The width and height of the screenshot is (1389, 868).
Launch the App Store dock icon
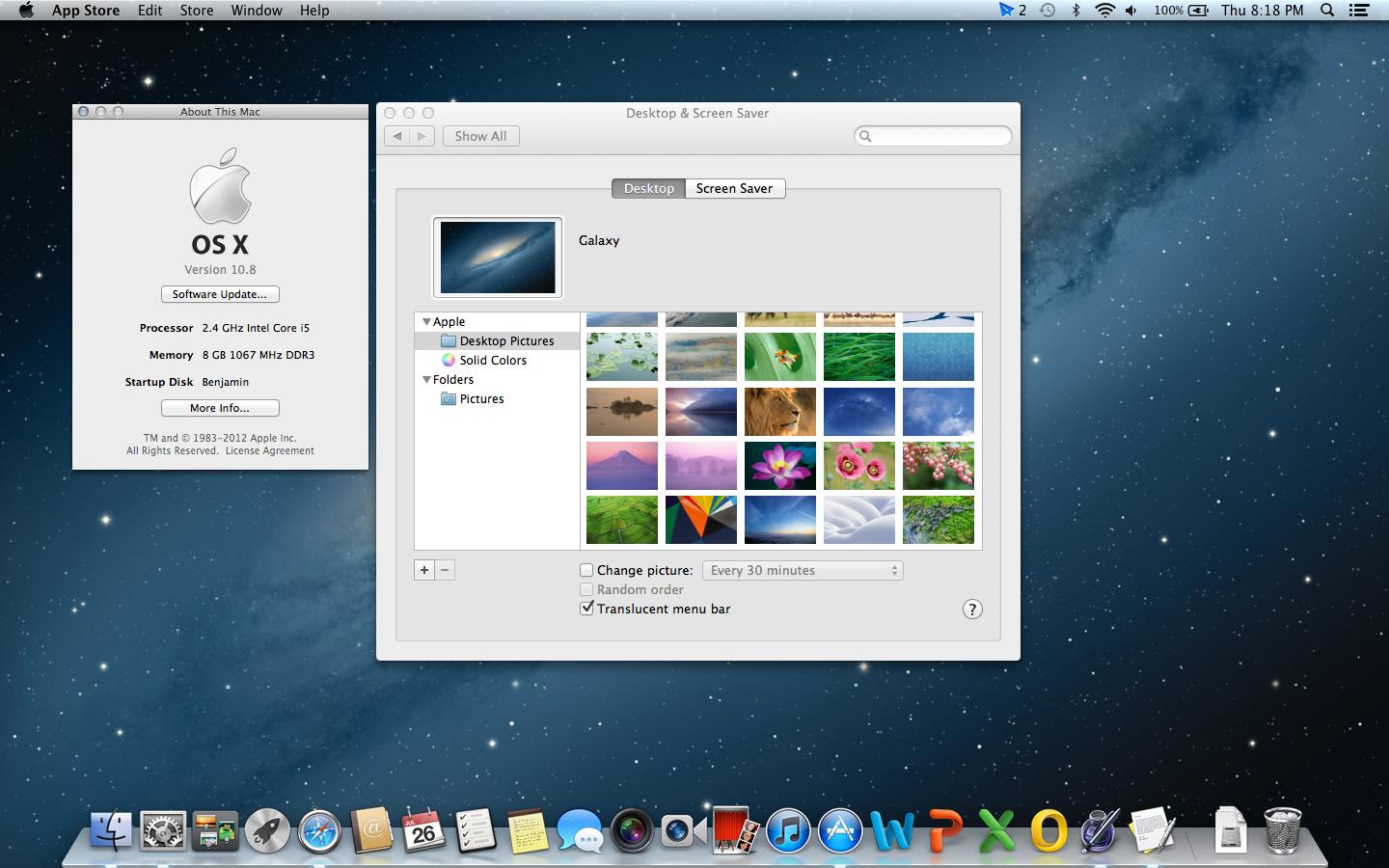pos(840,830)
